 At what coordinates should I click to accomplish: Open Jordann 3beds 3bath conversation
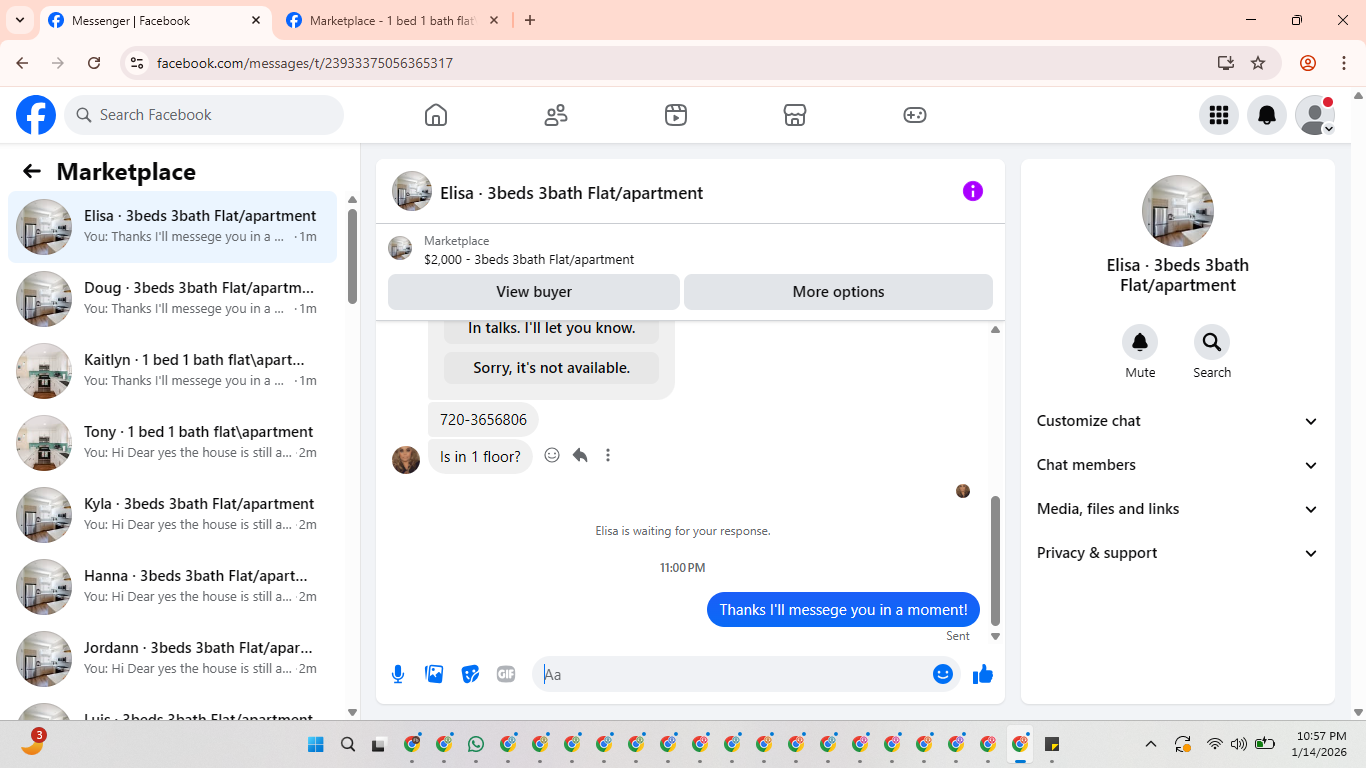(173, 659)
